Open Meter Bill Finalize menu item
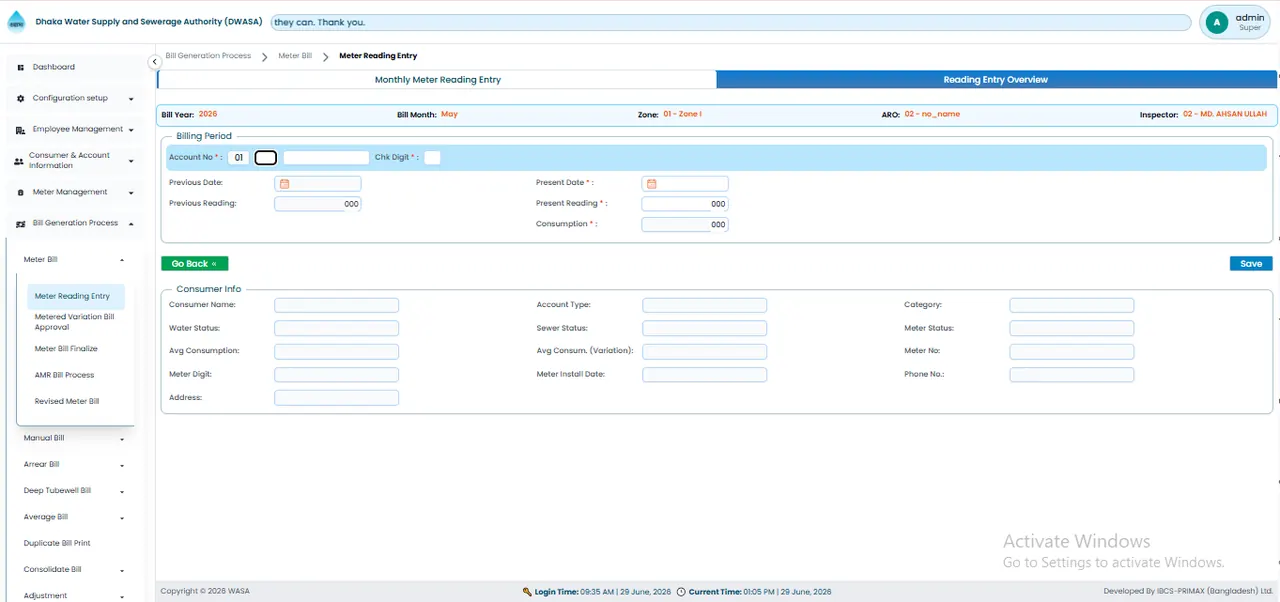Viewport: 1280px width, 602px height. click(66, 349)
